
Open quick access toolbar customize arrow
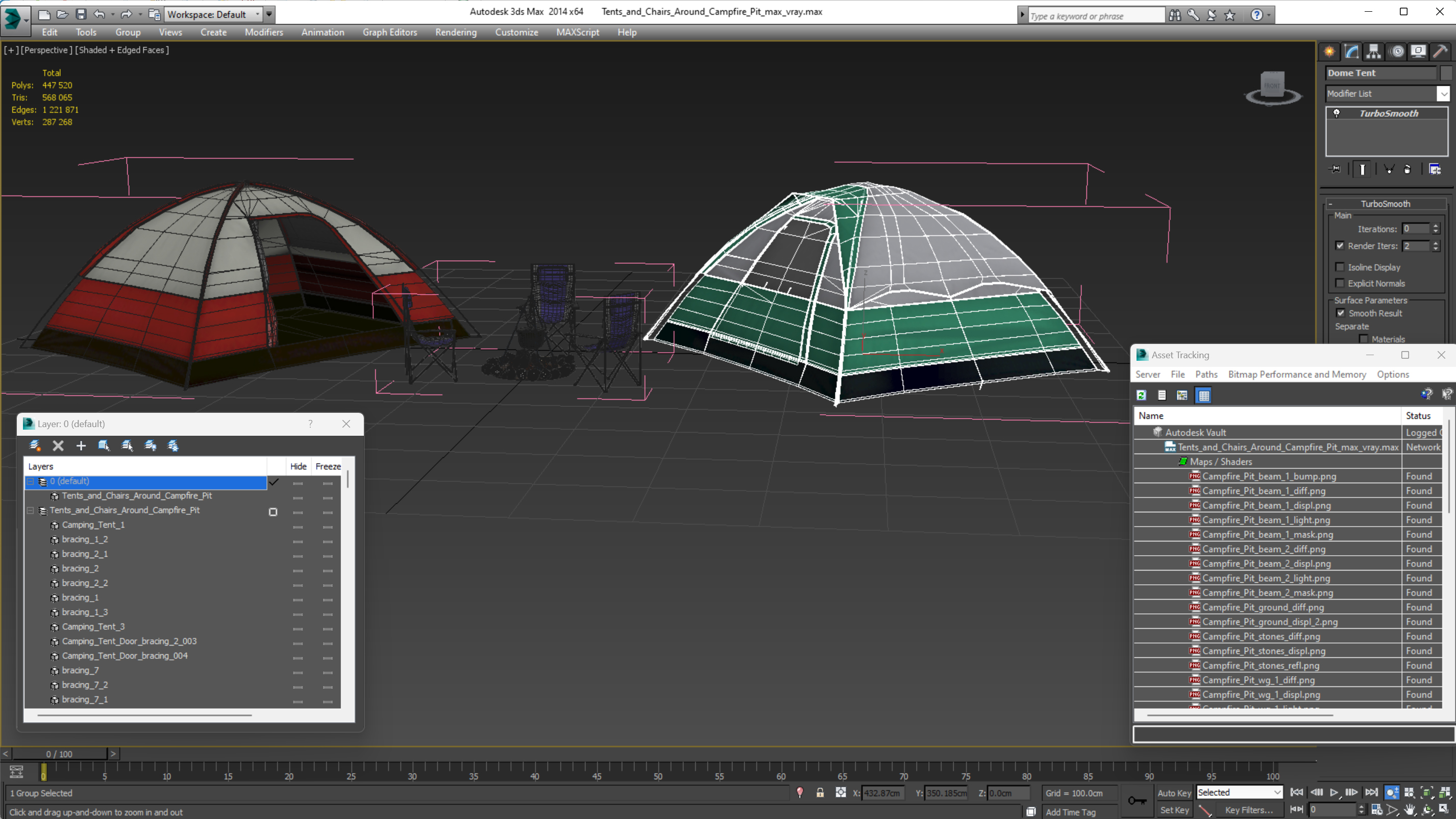pyautogui.click(x=269, y=14)
